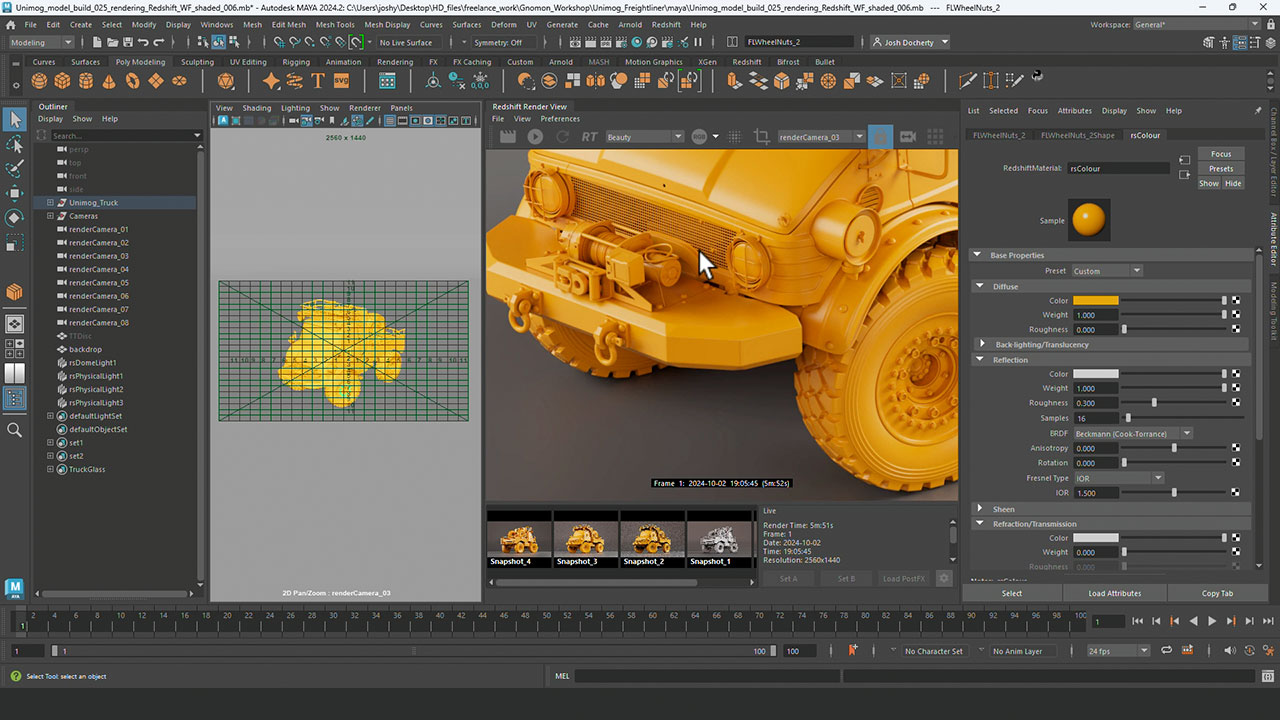The height and width of the screenshot is (720, 1280).
Task: Toggle playback loop mode in range slider
Action: [1166, 651]
